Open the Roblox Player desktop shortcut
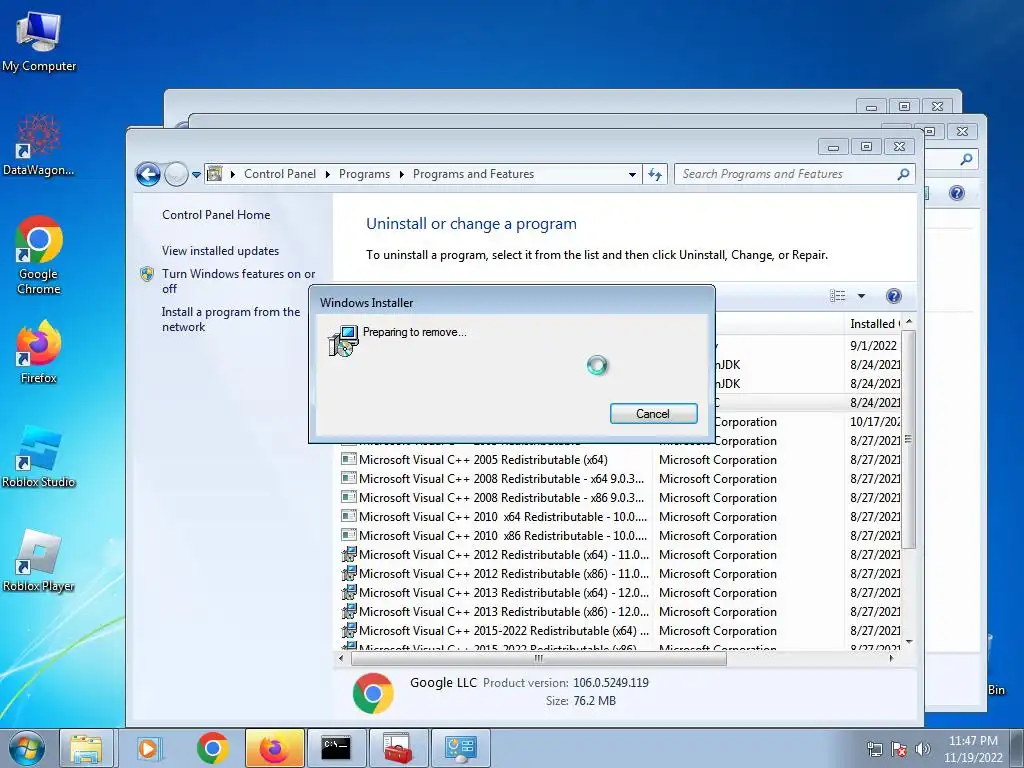 point(39,561)
